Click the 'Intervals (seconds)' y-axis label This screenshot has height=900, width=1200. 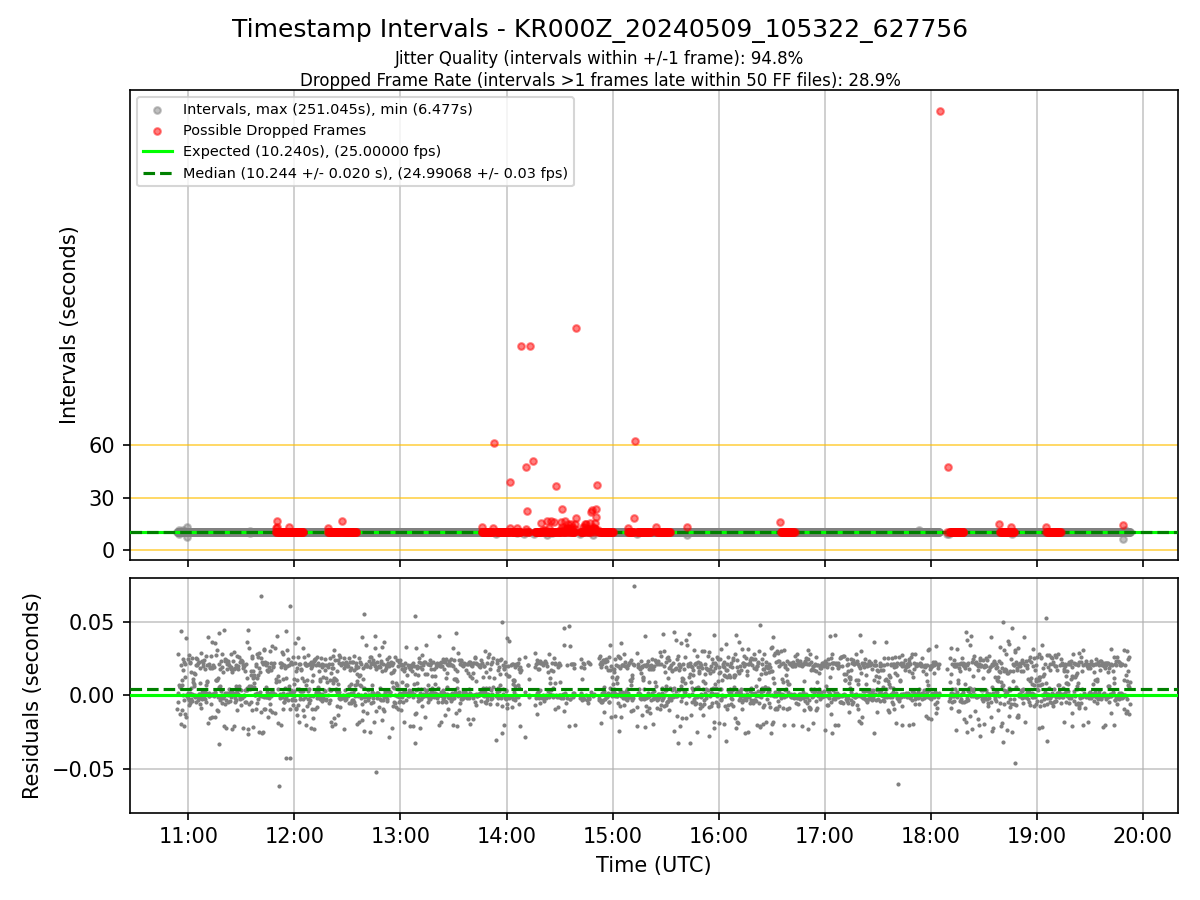69,325
